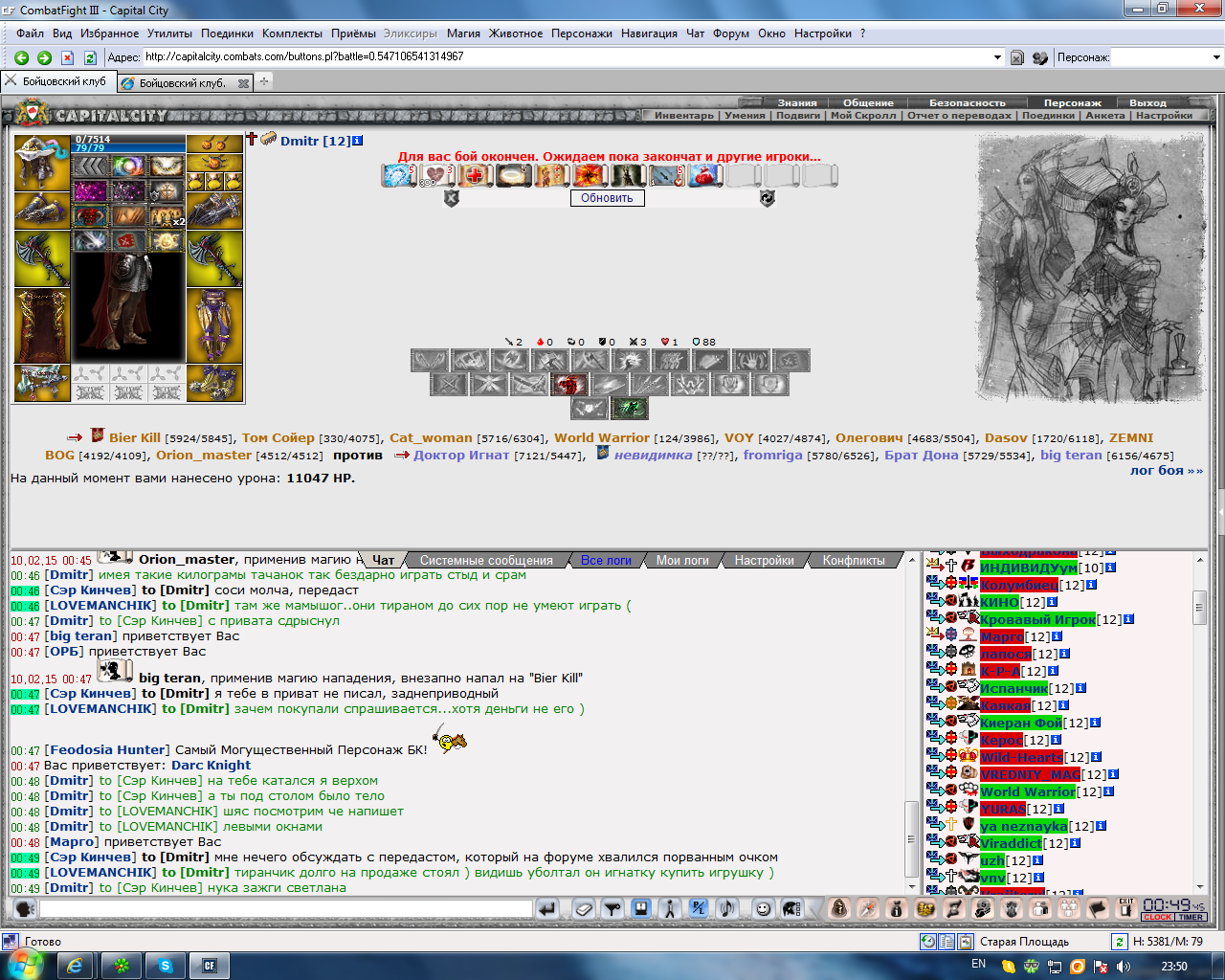Open the Навигация menu
1225x980 pixels.
click(649, 33)
